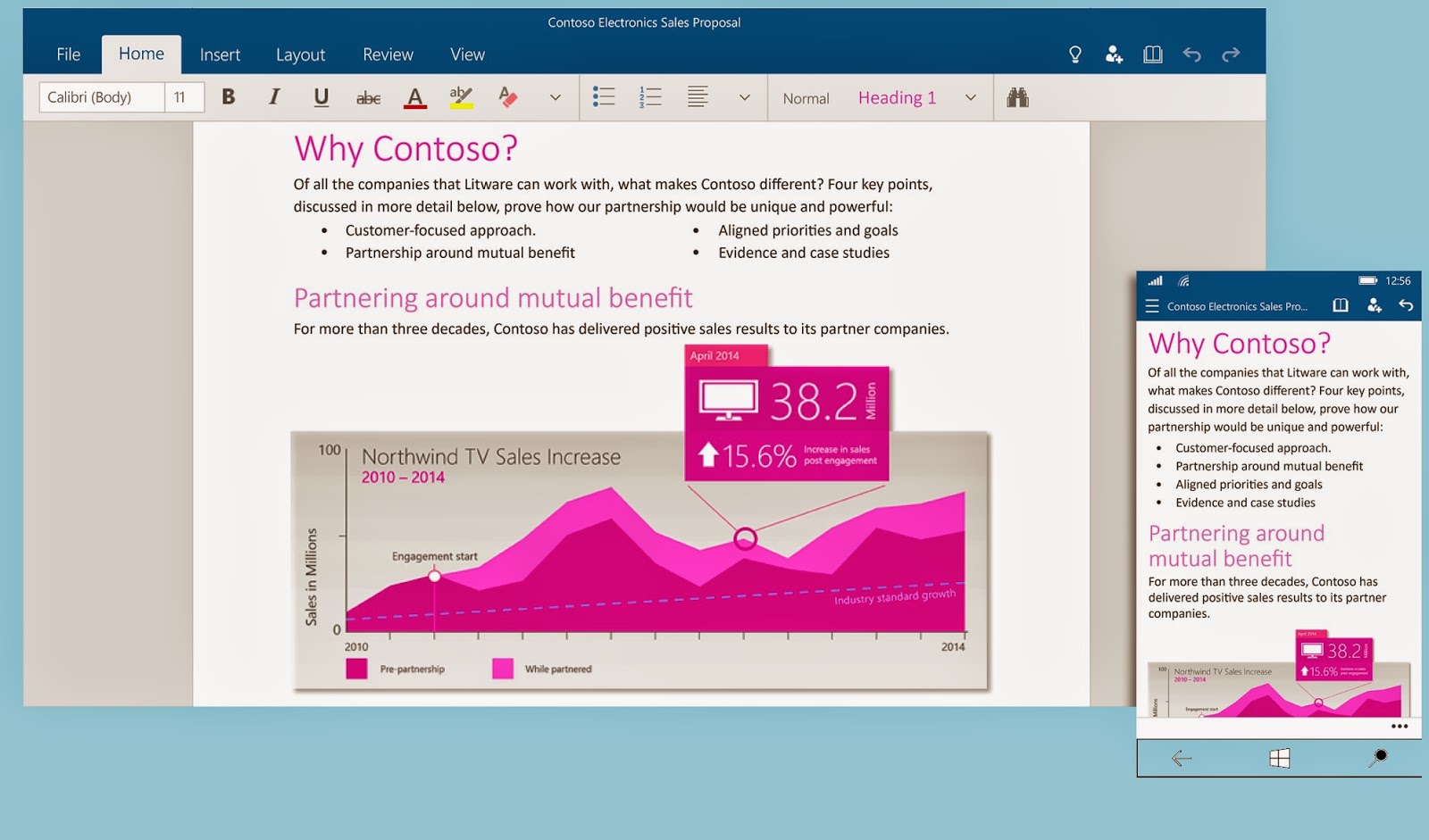
Task: Click the Calibri (Body) font name box
Action: 101,97
